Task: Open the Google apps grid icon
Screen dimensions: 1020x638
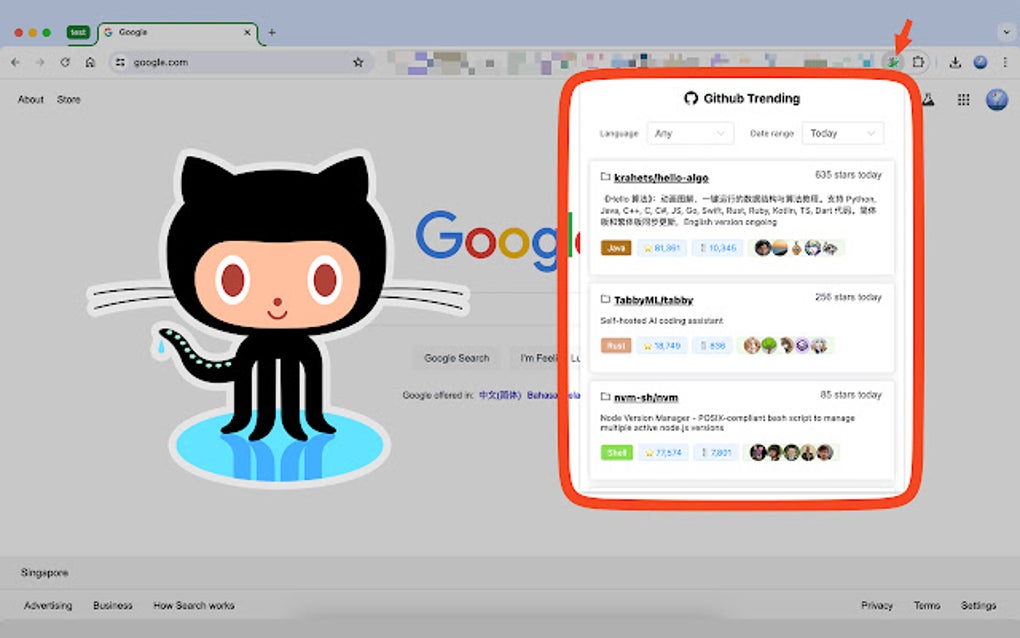Action: coord(963,99)
